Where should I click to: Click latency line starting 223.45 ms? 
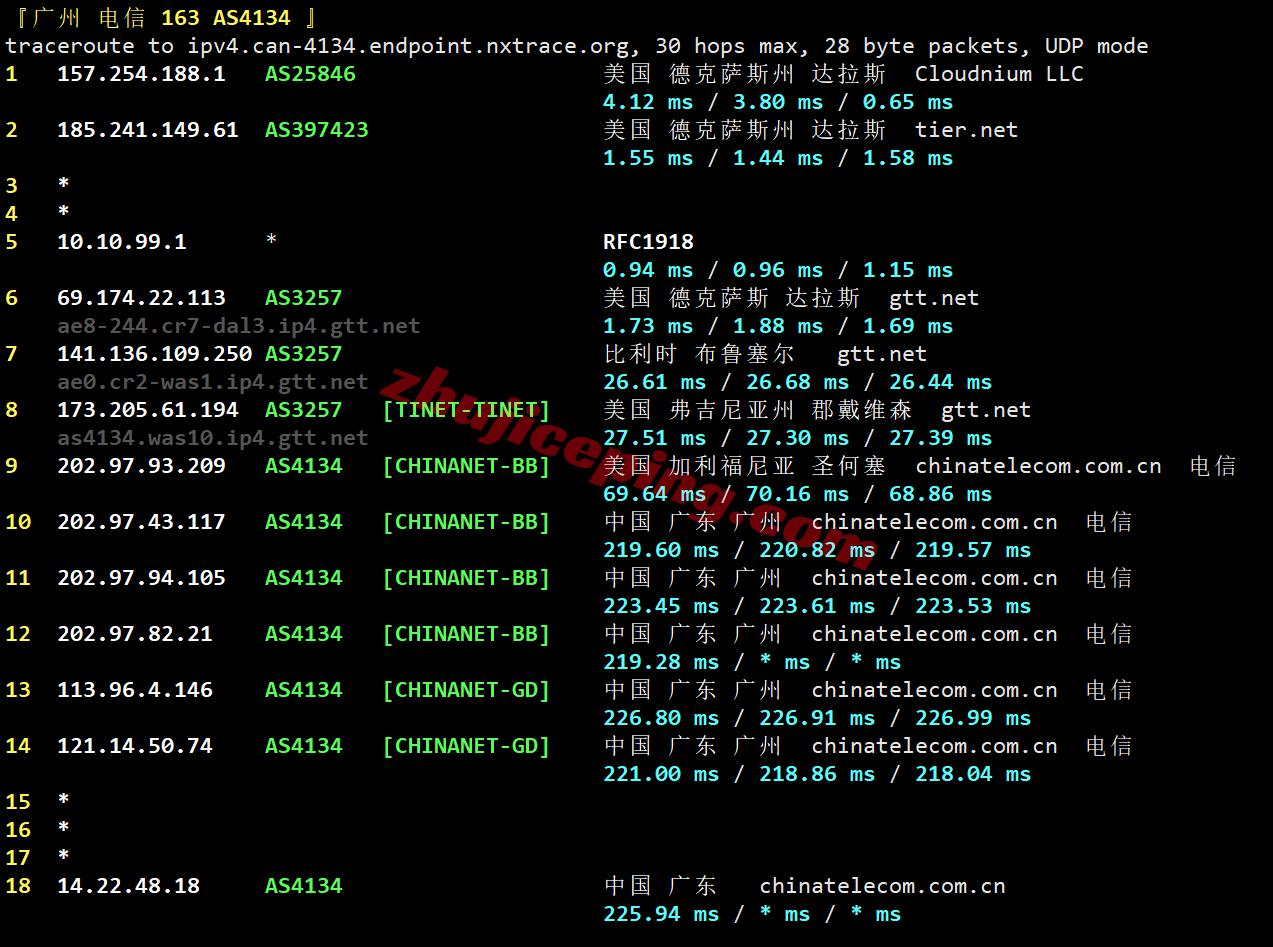tap(817, 606)
